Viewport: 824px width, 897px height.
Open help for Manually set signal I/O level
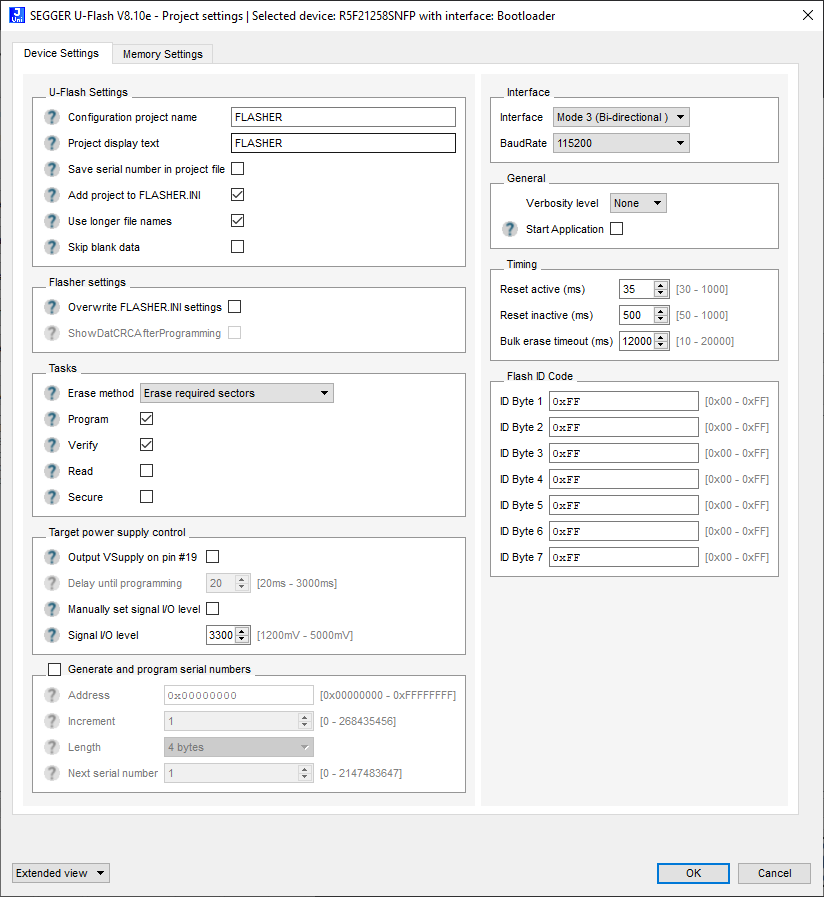pos(52,609)
